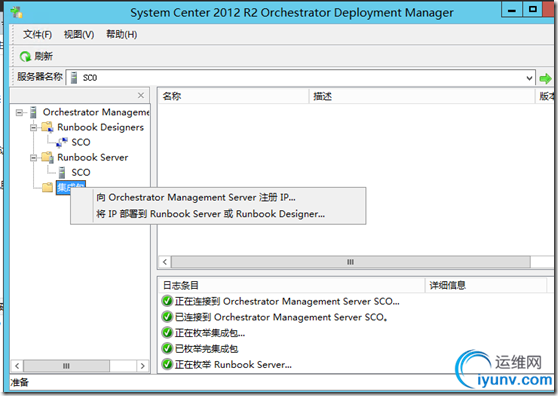558x396 pixels.
Task: Click log entry 已枚举完集成包
Action: 206,349
